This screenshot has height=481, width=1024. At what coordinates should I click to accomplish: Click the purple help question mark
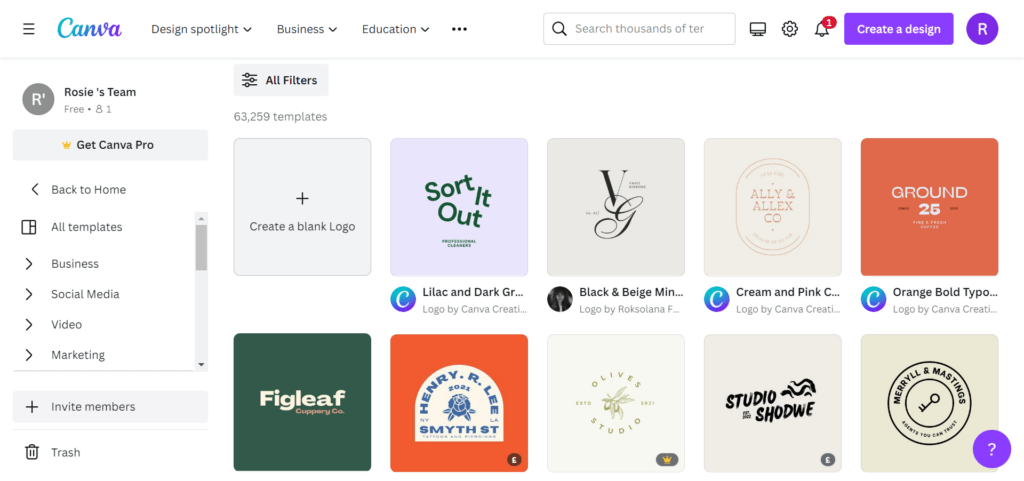991,449
